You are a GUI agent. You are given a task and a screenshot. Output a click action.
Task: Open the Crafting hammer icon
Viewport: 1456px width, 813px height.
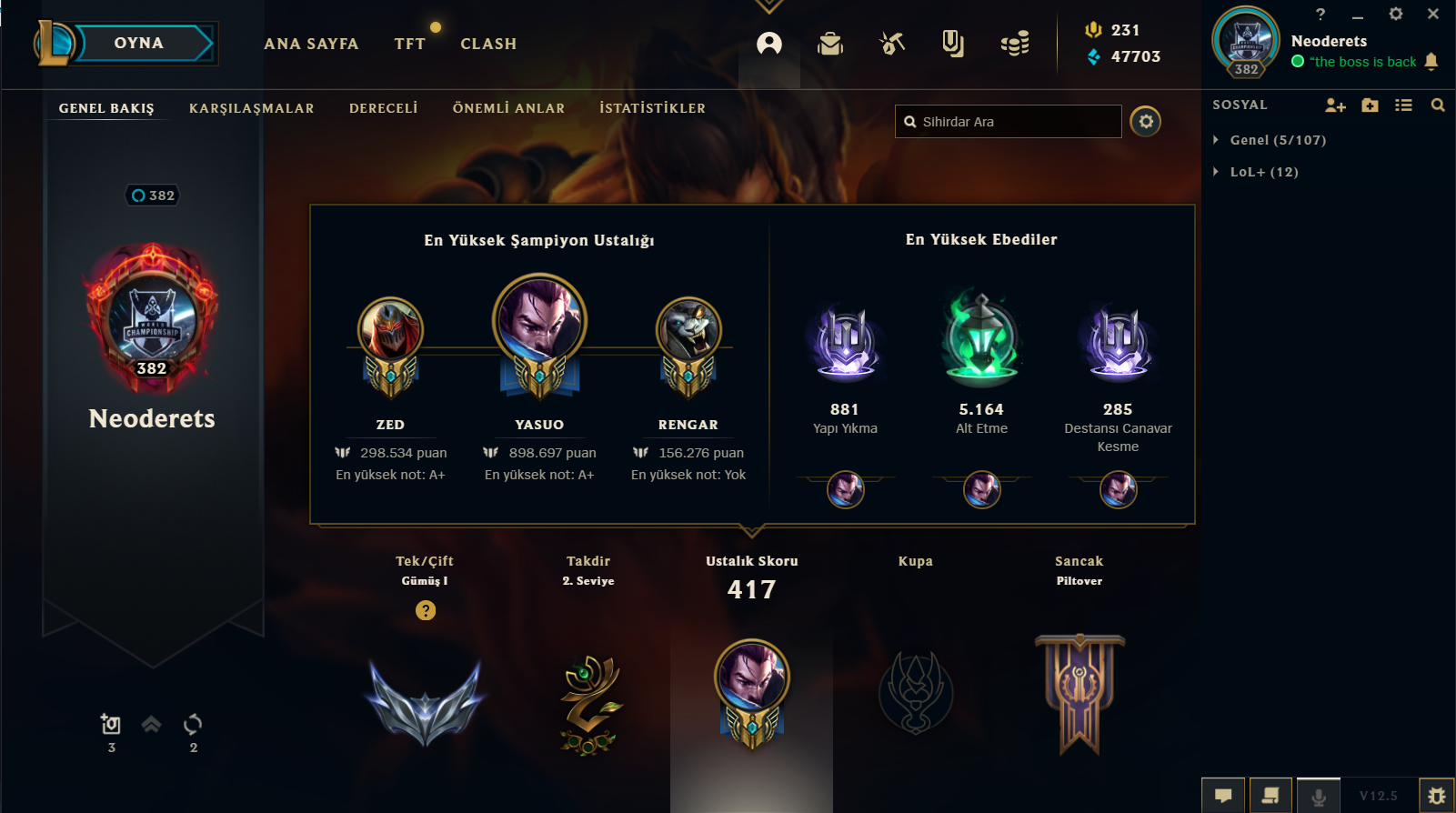point(892,44)
